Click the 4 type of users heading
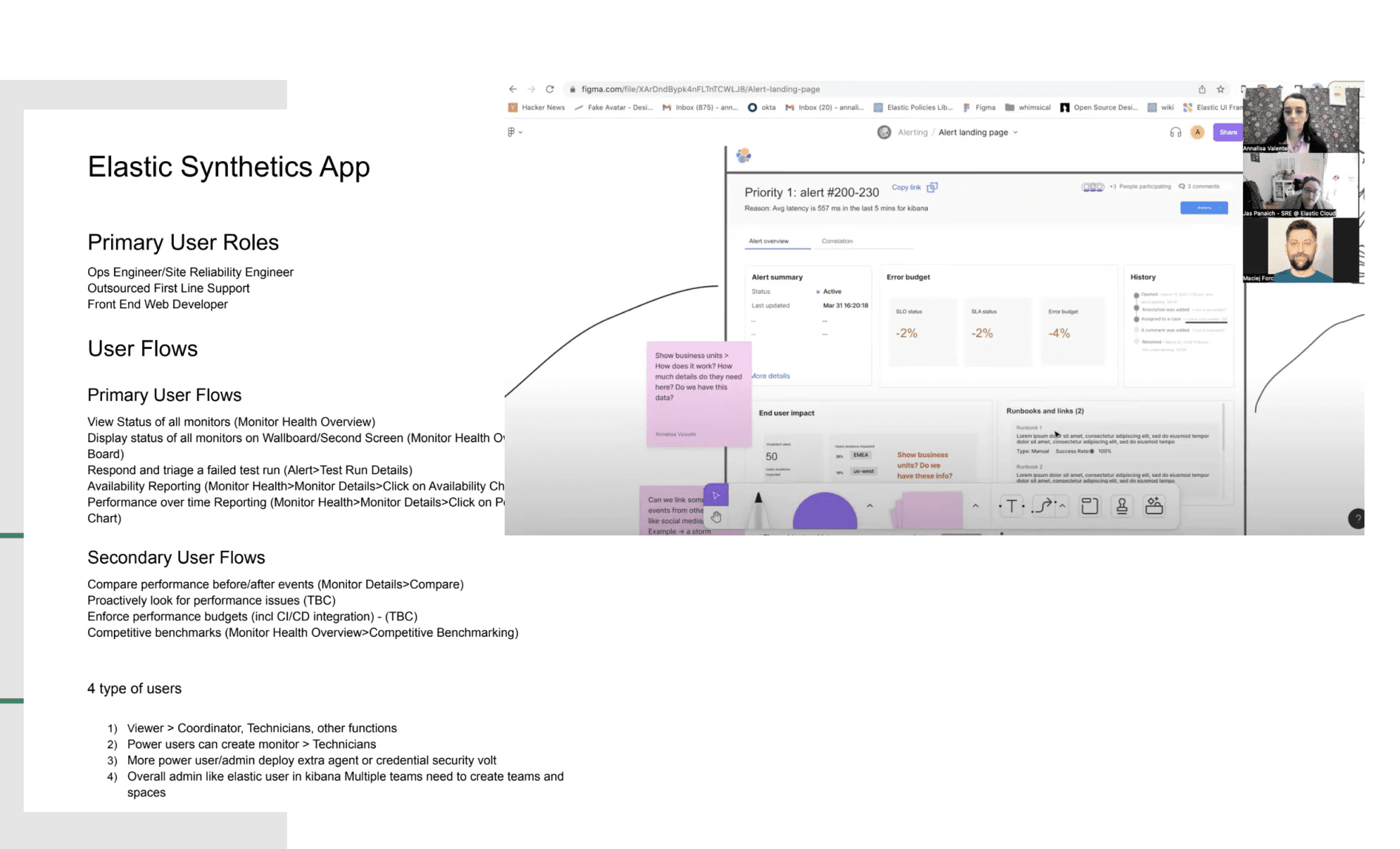This screenshot has height=849, width=1400. 134,689
